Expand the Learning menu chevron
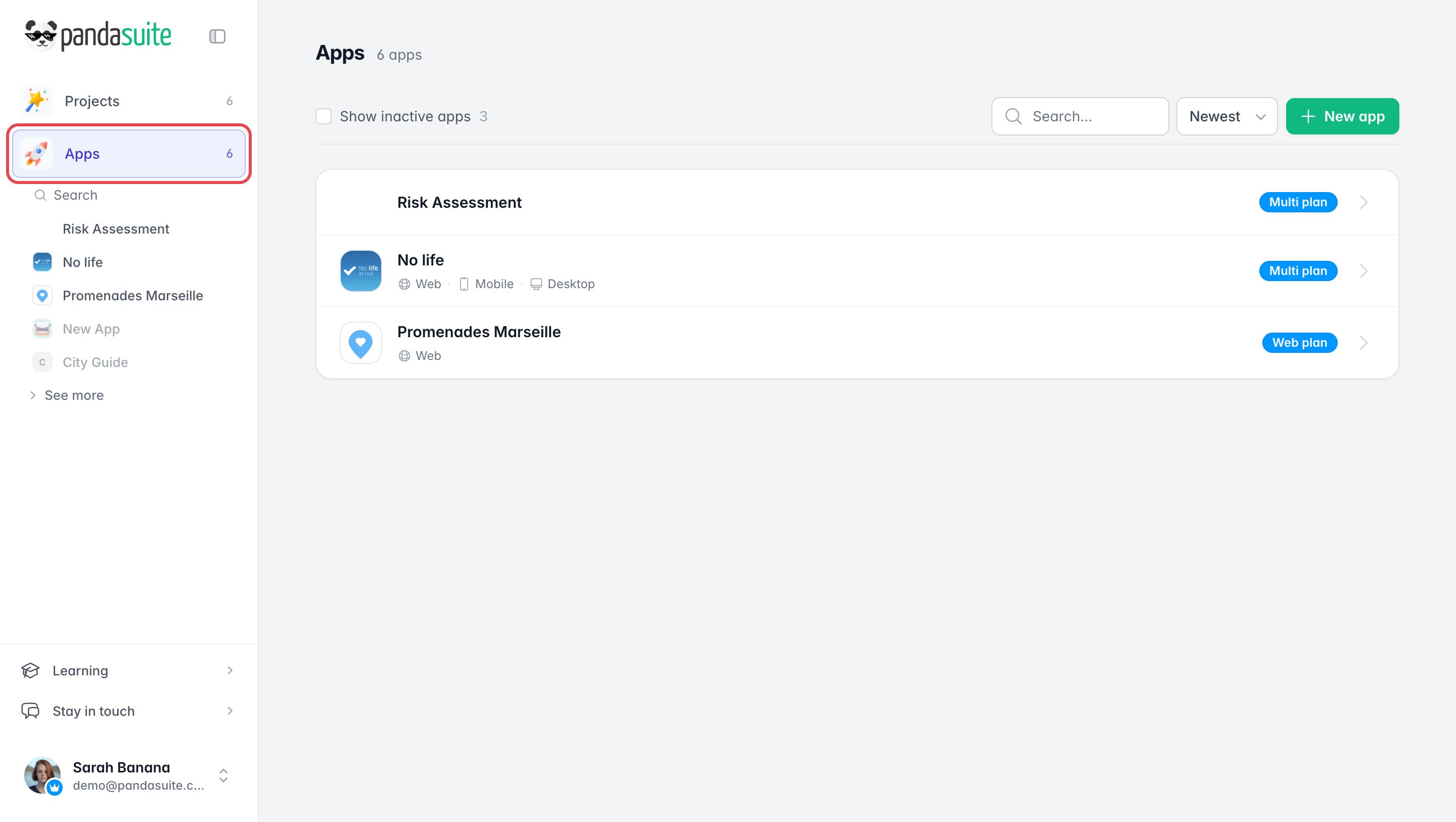This screenshot has width=1456, height=822. pyautogui.click(x=230, y=670)
